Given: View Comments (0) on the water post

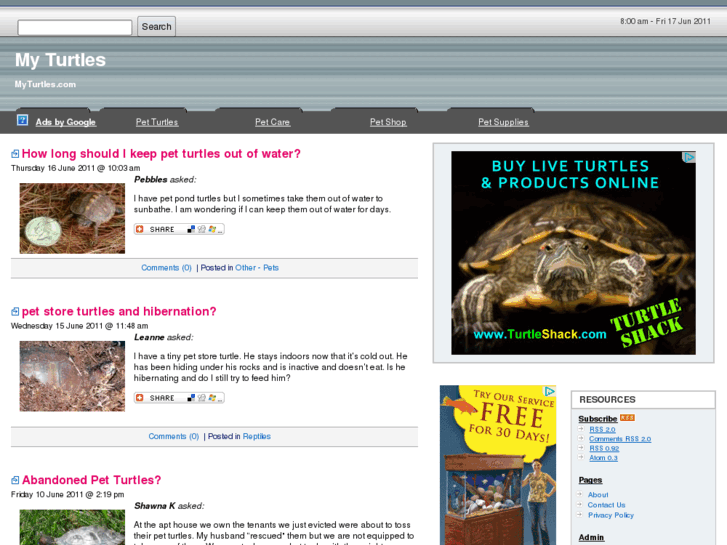Looking at the screenshot, I should click(x=166, y=268).
